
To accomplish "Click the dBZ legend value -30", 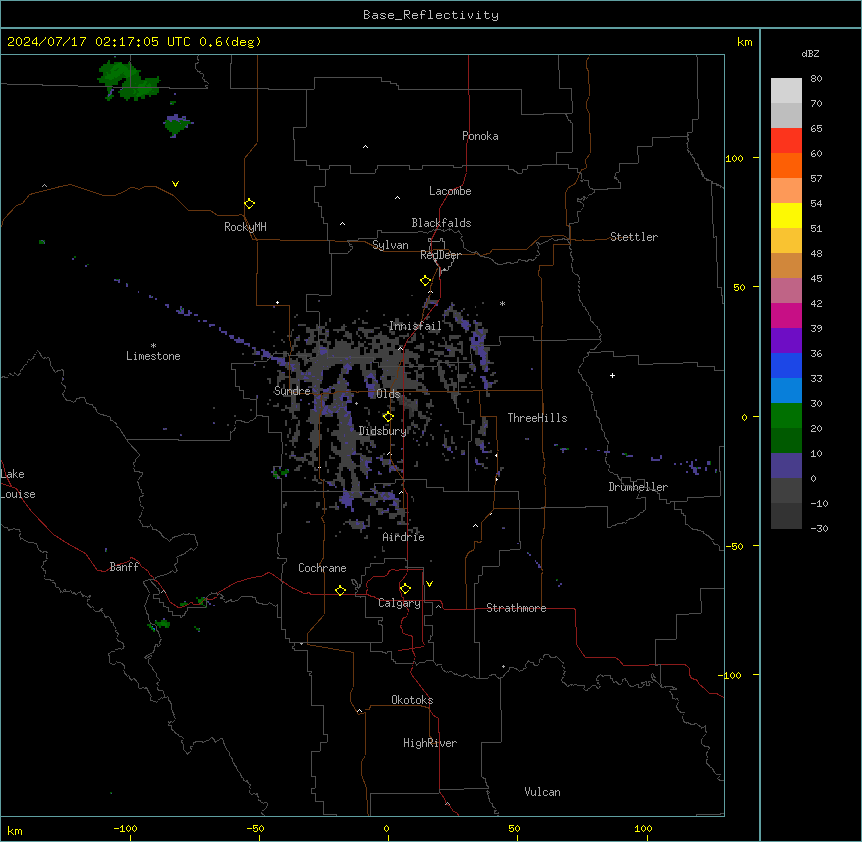I will coord(819,528).
